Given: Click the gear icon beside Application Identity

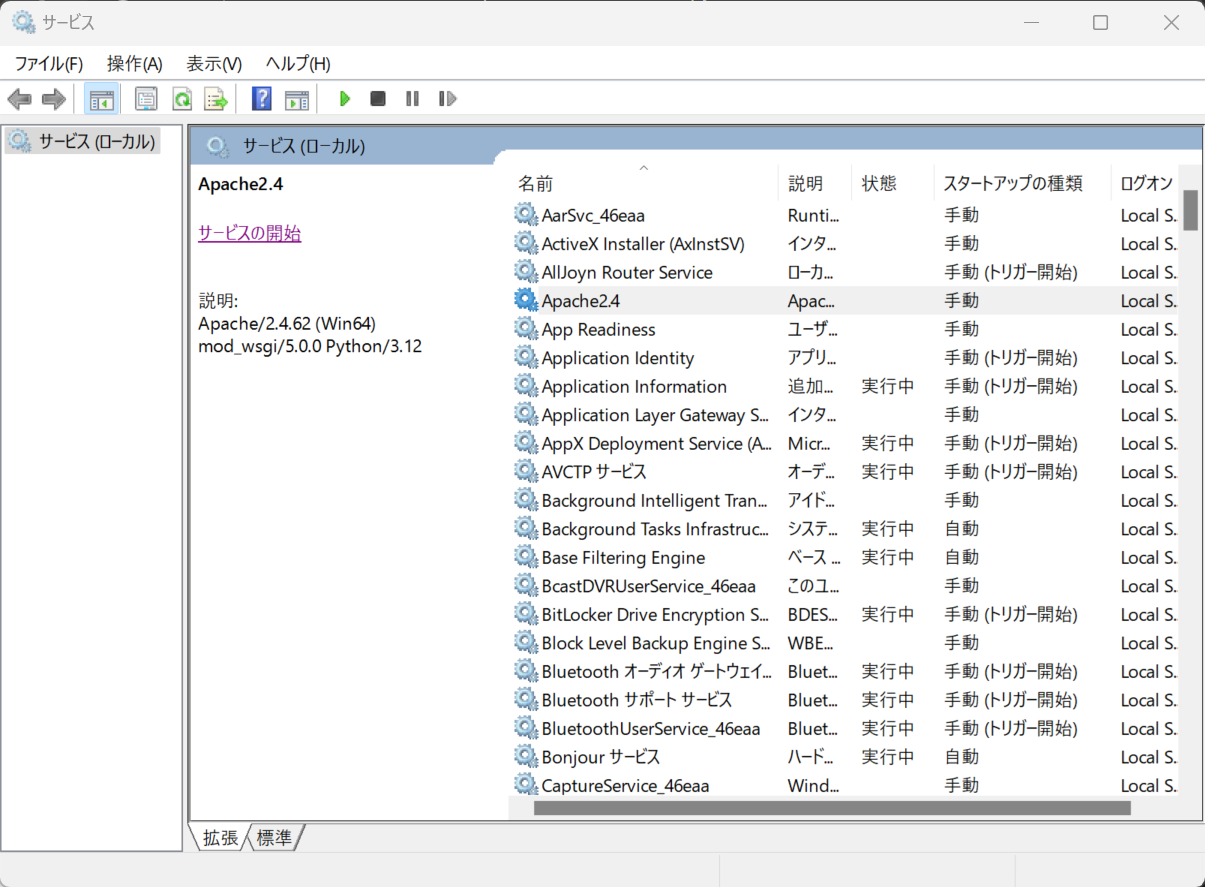Looking at the screenshot, I should (525, 357).
